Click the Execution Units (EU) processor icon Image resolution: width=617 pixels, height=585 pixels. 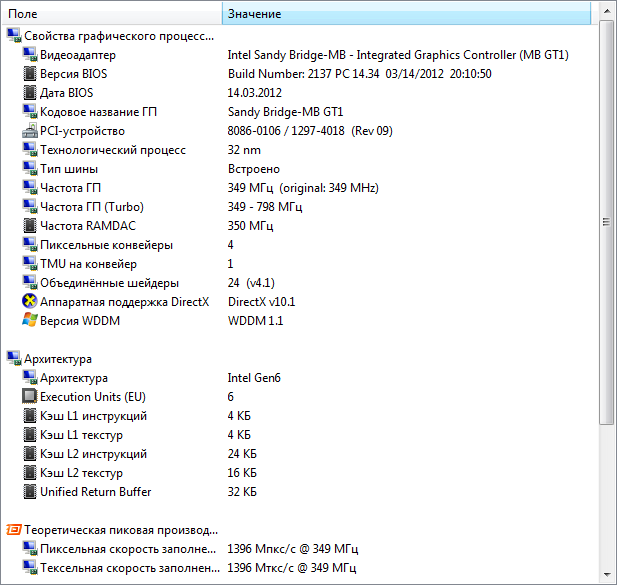tap(30, 397)
